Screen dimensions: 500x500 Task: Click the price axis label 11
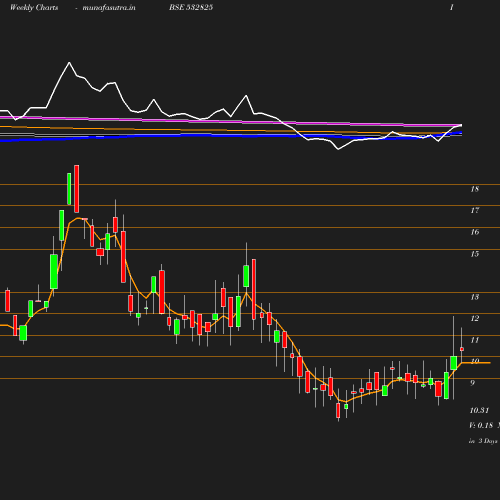coord(475,340)
